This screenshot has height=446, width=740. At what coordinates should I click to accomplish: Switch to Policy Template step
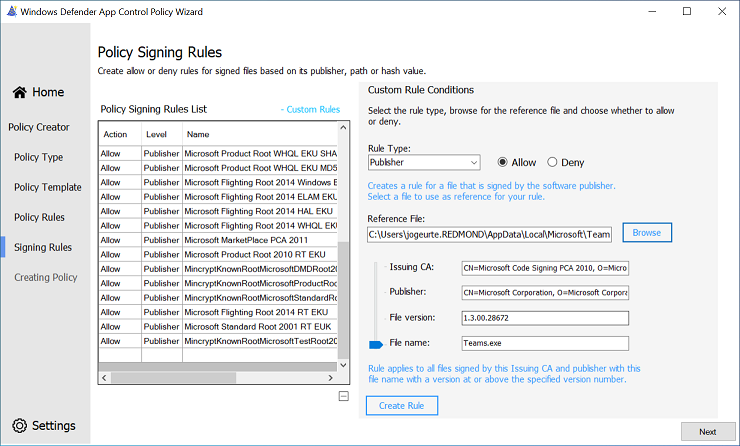pyautogui.click(x=47, y=187)
